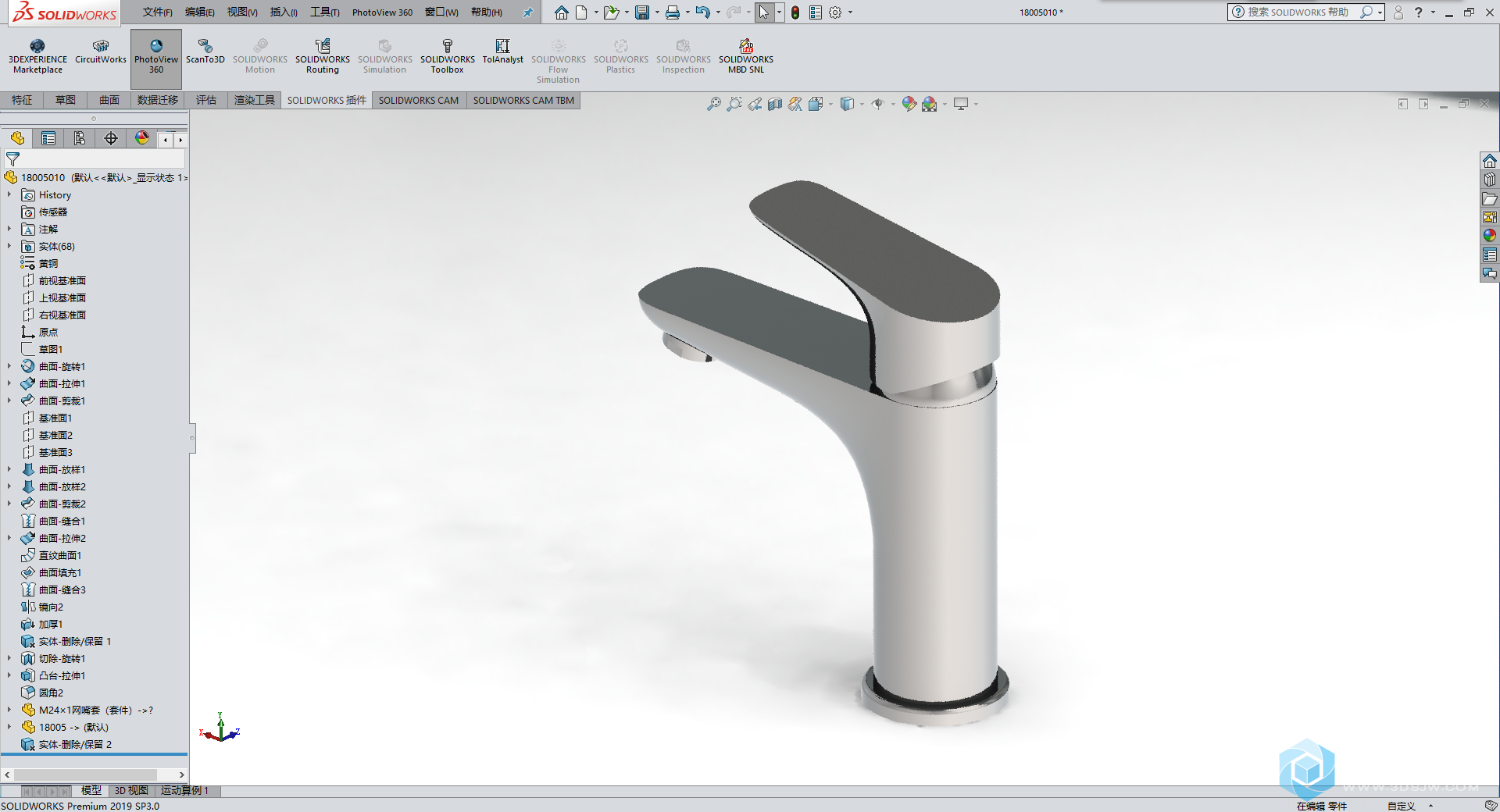1500x812 pixels.
Task: Open SOLIDWORKS Toolbox add-in
Action: tap(447, 56)
